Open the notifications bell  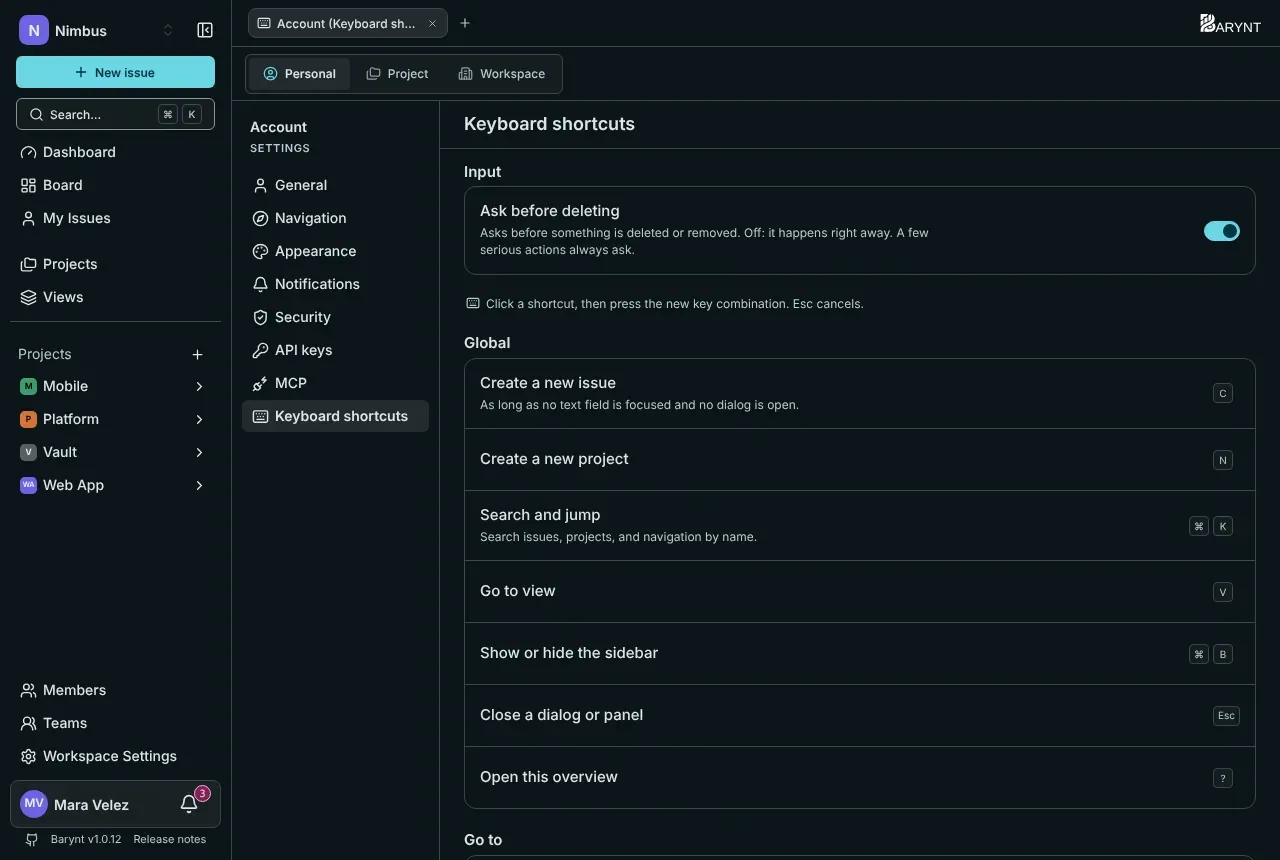[x=189, y=804]
